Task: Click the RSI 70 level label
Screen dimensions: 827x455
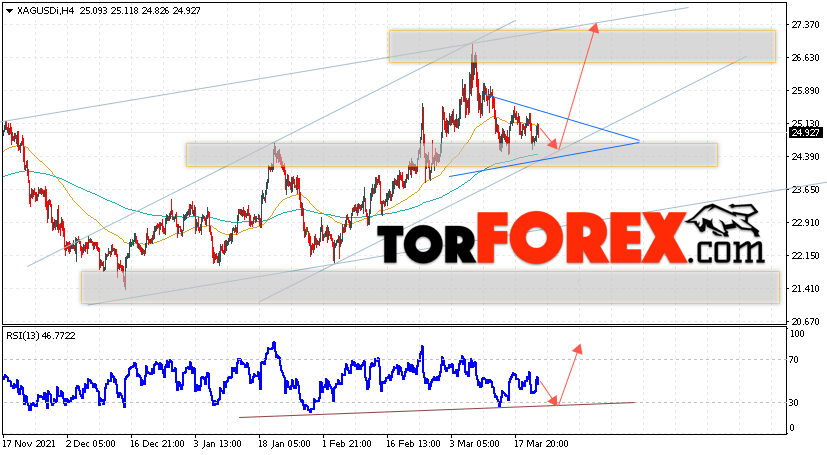Action: tap(793, 360)
